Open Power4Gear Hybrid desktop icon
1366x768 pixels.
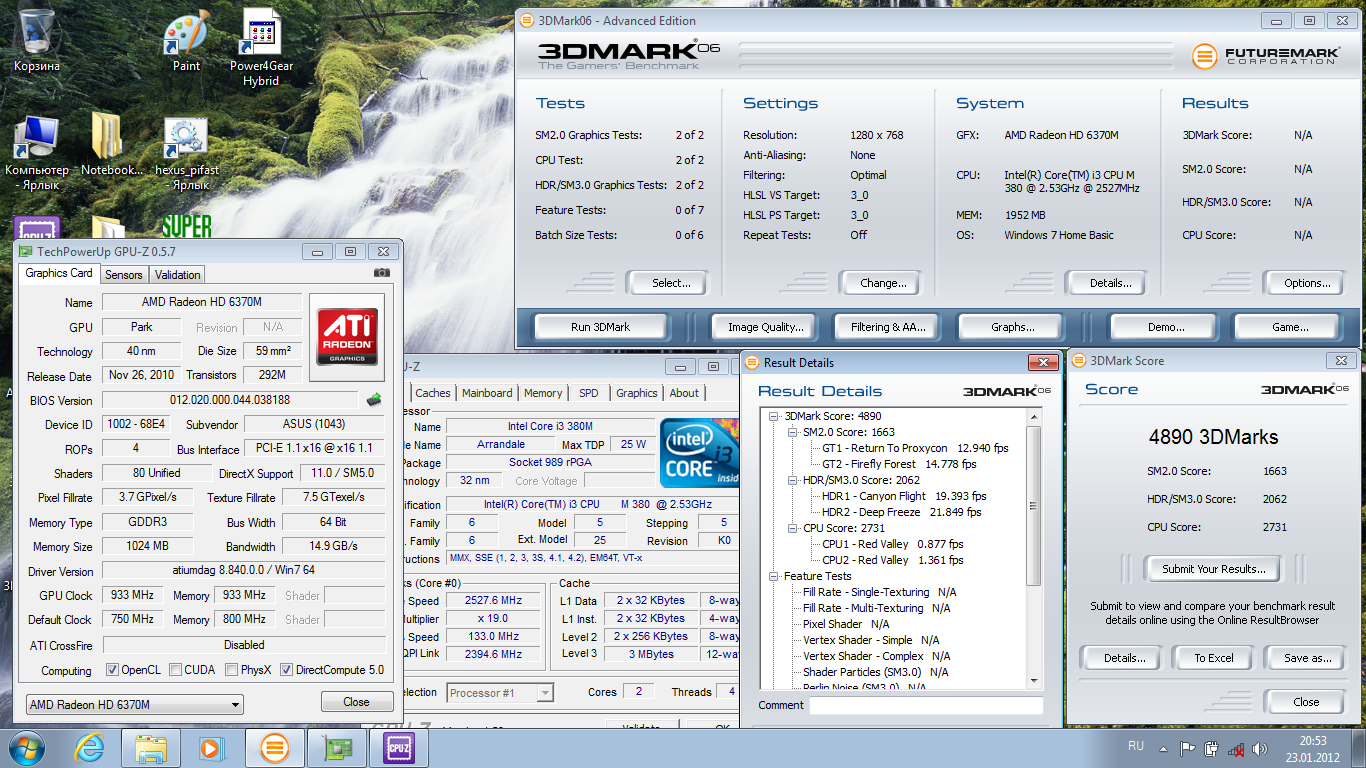[261, 47]
